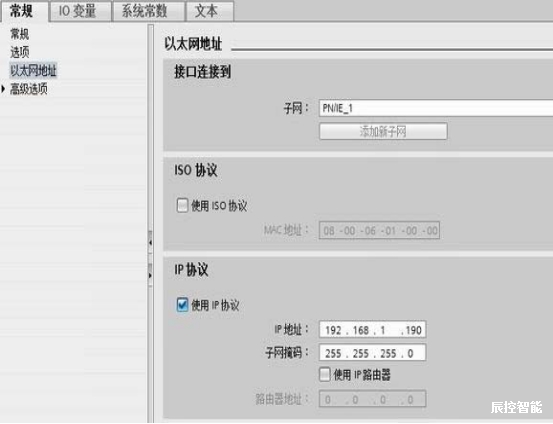Select 常规 in the navigation tree
The width and height of the screenshot is (553, 424).
[20, 34]
